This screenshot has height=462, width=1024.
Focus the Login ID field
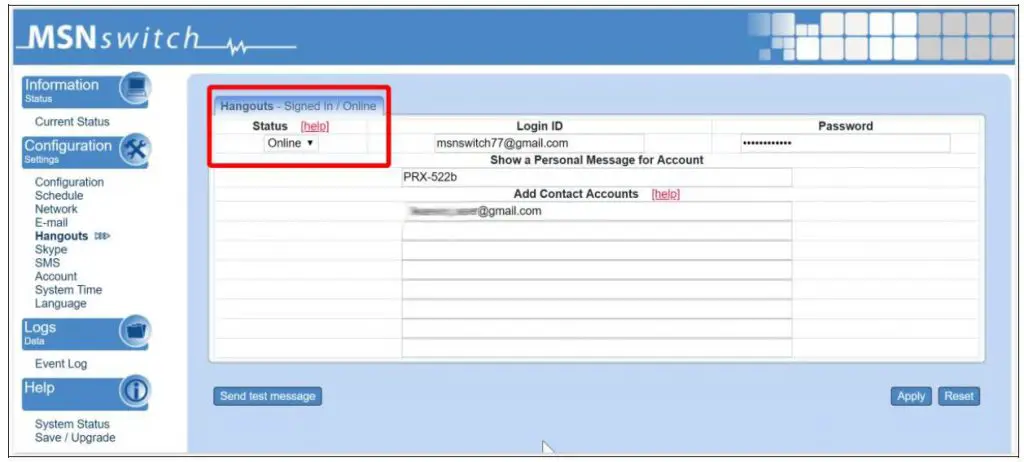[539, 143]
